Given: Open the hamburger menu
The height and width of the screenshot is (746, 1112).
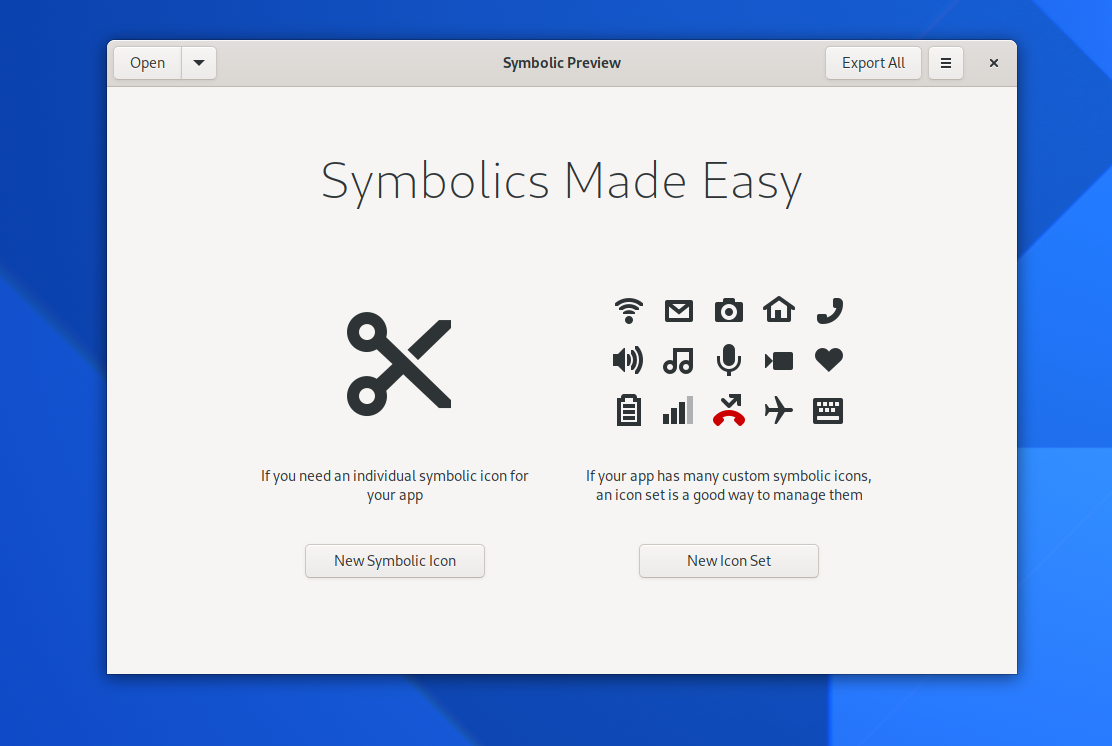Looking at the screenshot, I should tap(945, 62).
